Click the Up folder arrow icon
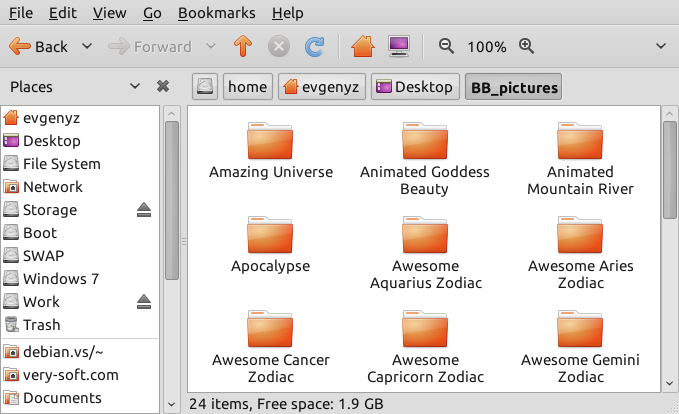Viewport: 679px width, 414px height. (241, 47)
